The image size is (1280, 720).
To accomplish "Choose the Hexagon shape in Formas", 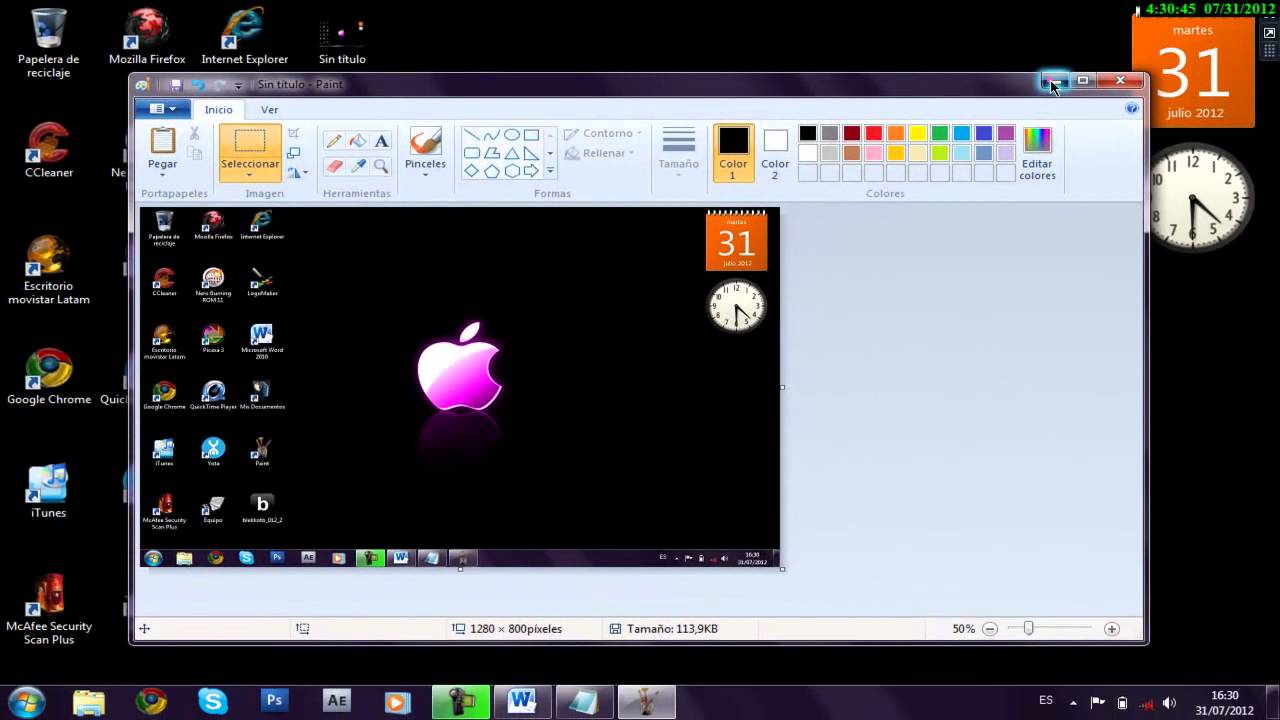I will [x=511, y=171].
